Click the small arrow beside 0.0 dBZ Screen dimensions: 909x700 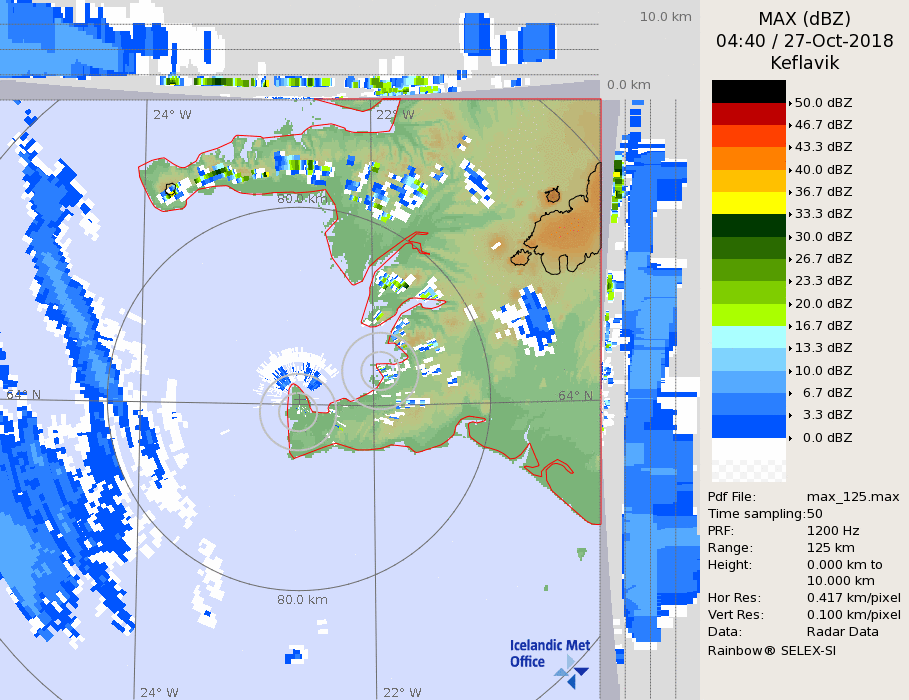coord(790,438)
